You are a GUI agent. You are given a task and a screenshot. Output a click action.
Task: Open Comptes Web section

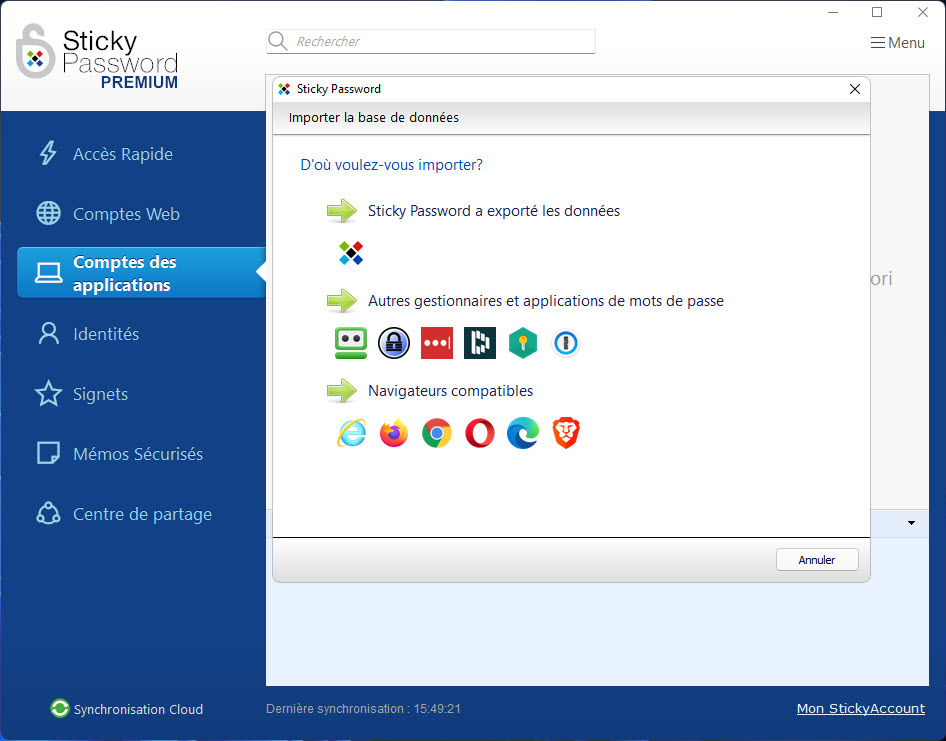pos(126,214)
